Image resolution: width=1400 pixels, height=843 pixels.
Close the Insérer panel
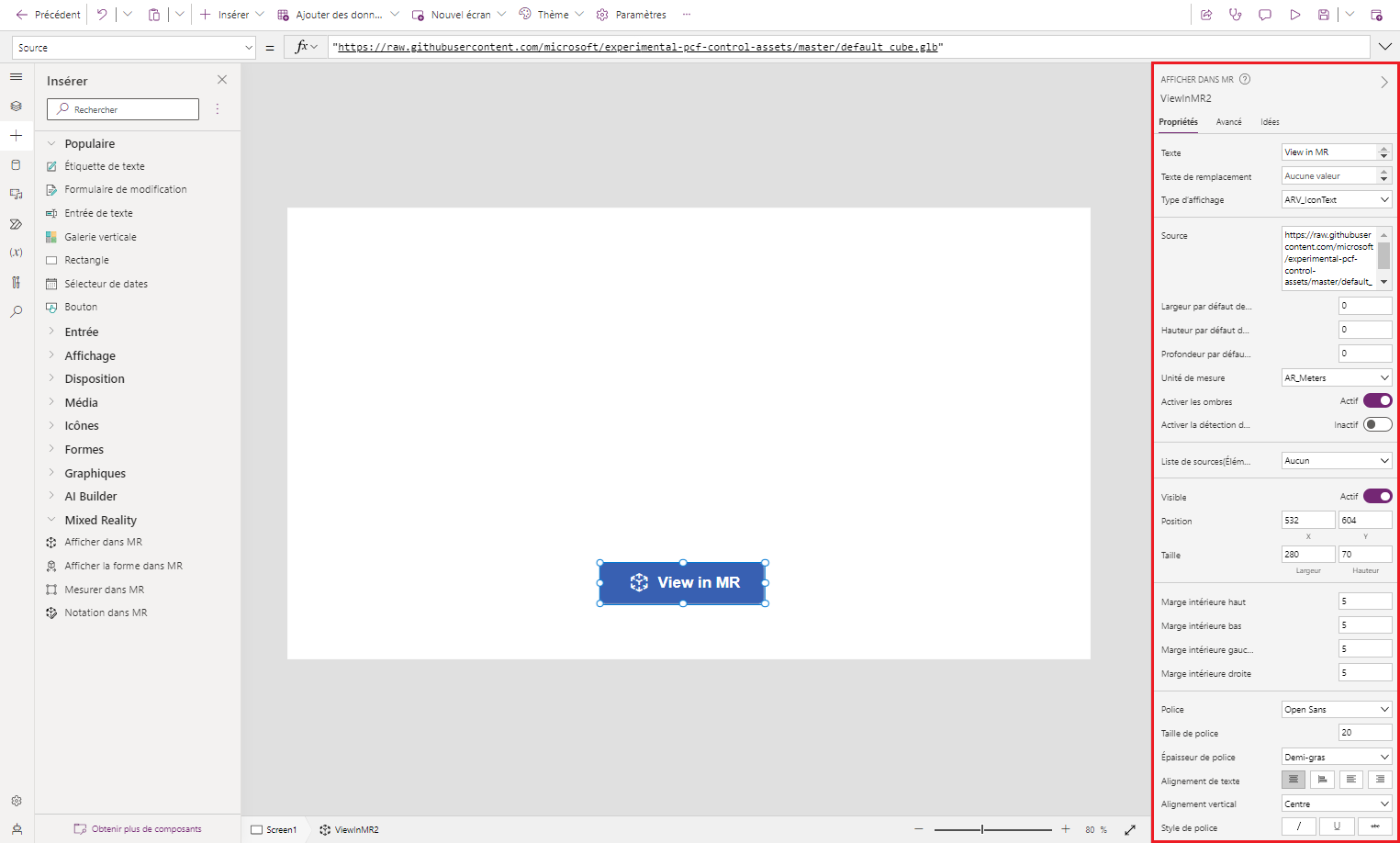[221, 80]
